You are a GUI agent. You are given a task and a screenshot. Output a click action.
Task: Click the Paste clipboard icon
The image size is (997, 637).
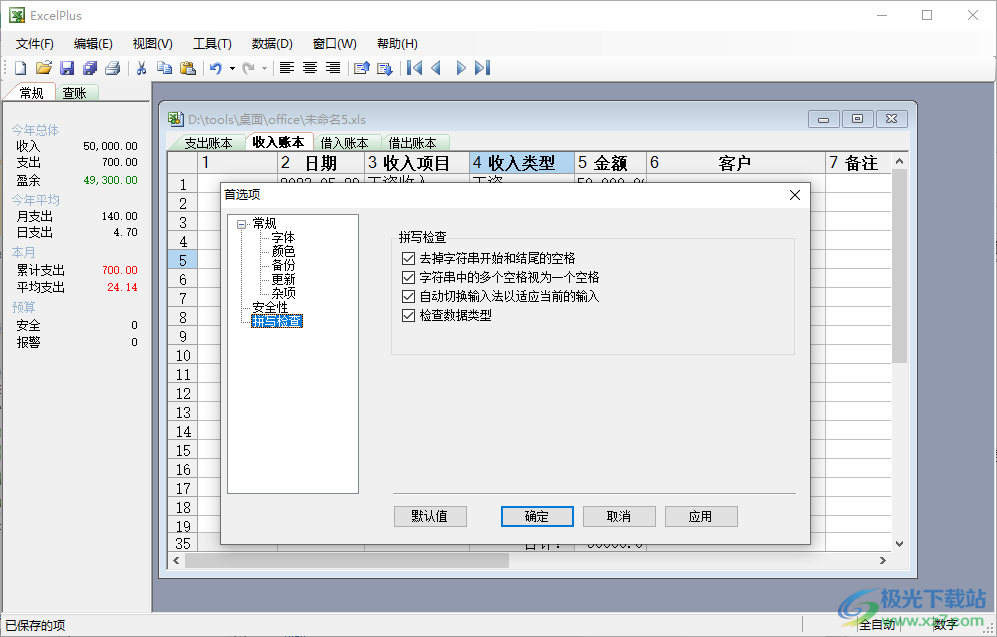tap(188, 68)
